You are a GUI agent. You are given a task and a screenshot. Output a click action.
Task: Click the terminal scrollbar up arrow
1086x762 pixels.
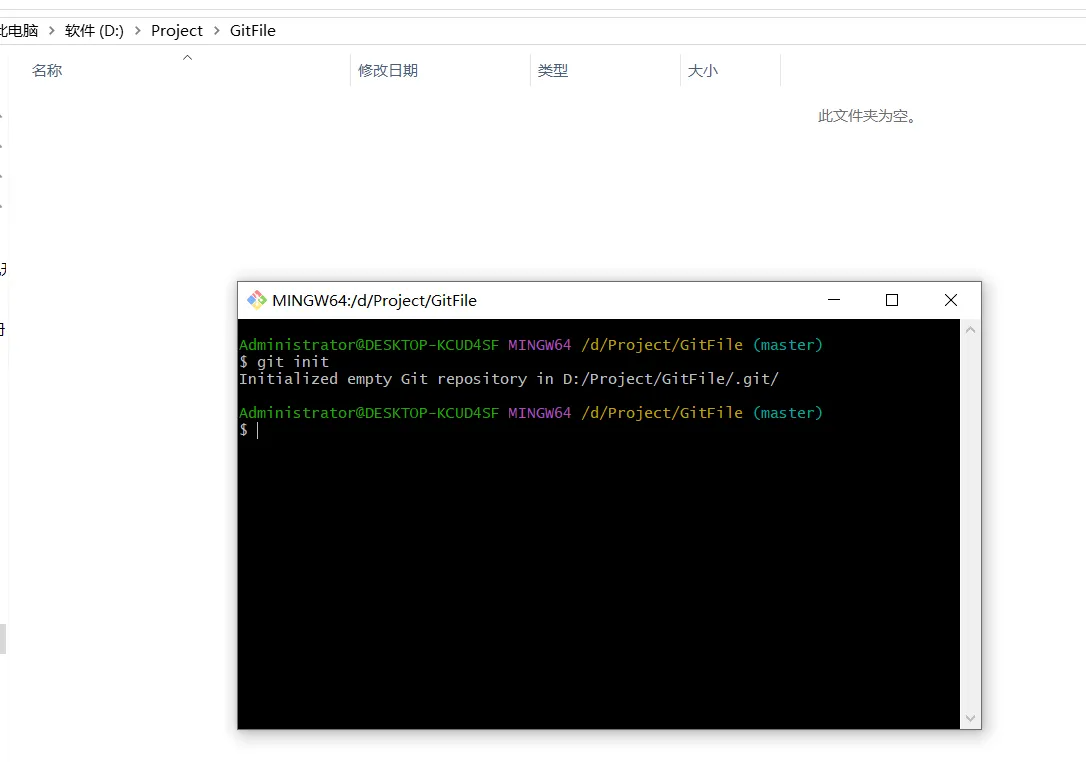[x=970, y=330]
